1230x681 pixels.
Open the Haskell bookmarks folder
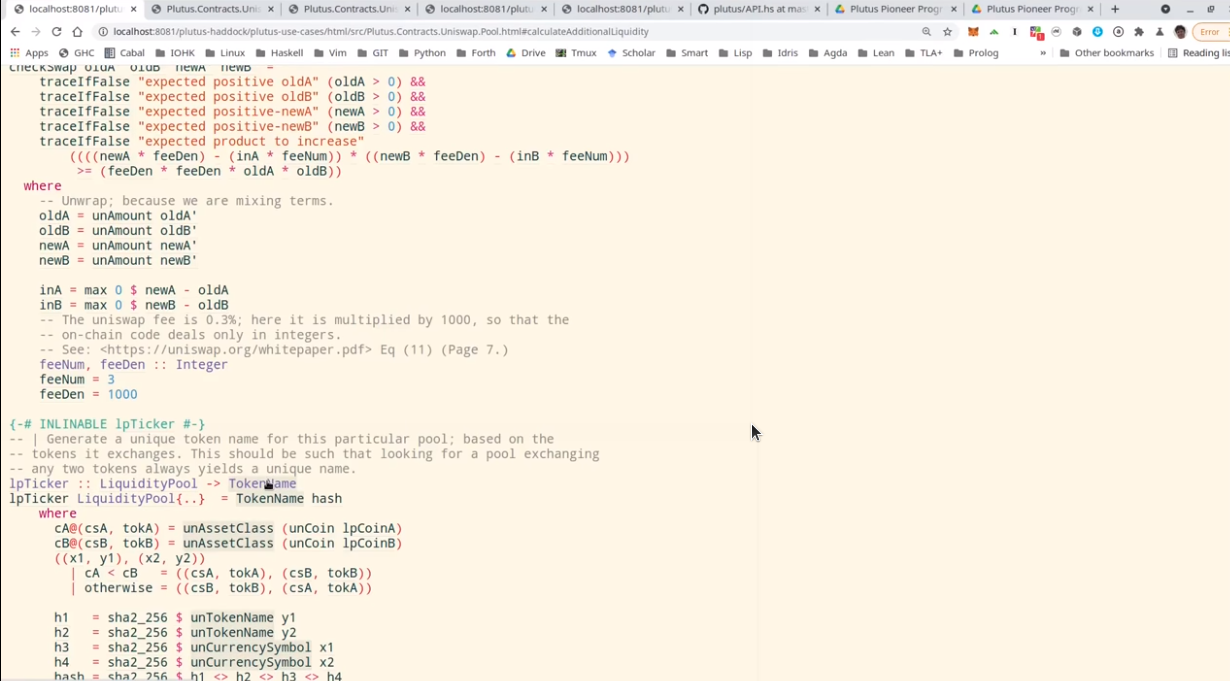pos(279,53)
